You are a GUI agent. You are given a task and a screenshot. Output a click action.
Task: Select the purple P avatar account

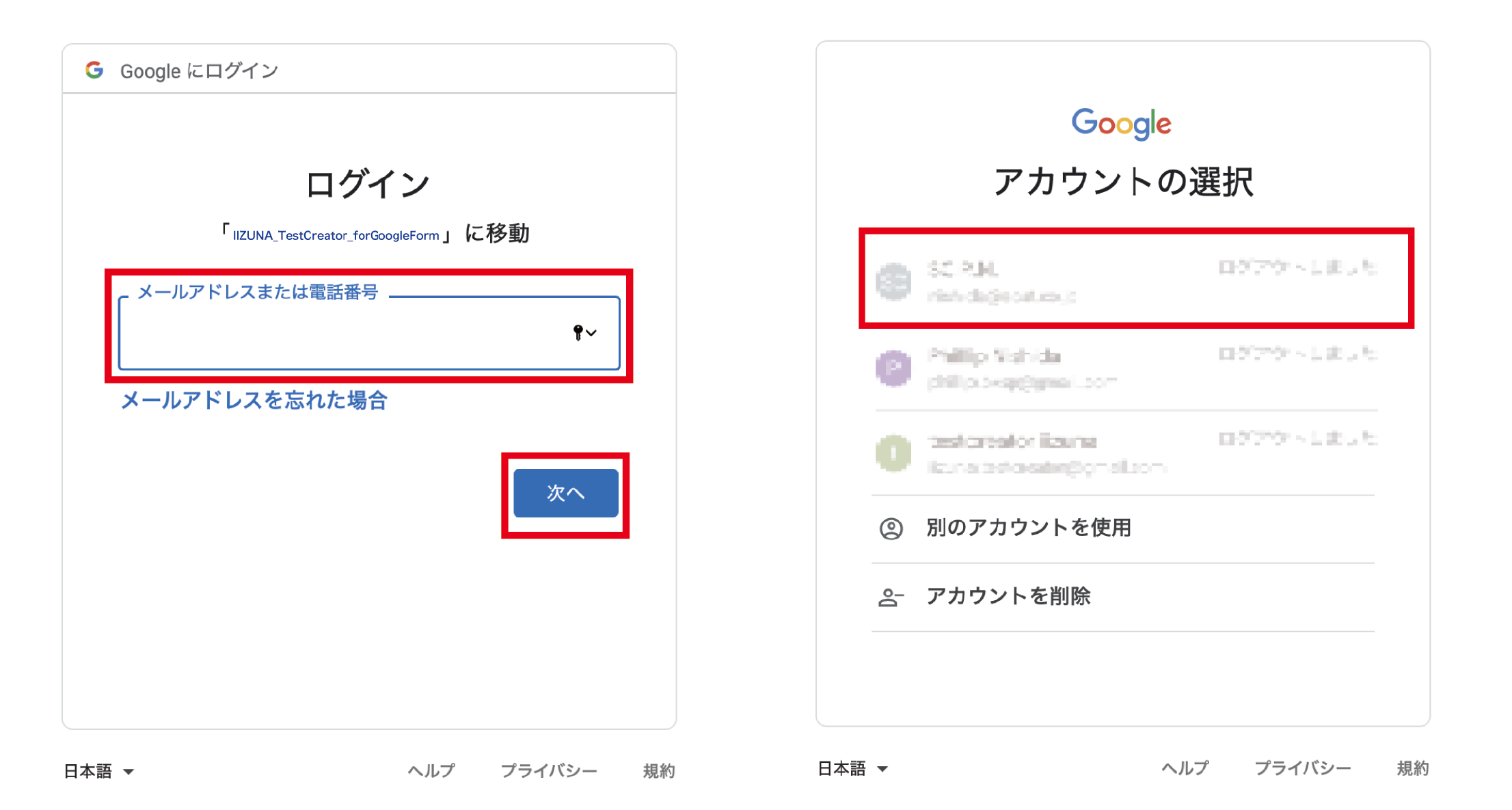coord(893,368)
